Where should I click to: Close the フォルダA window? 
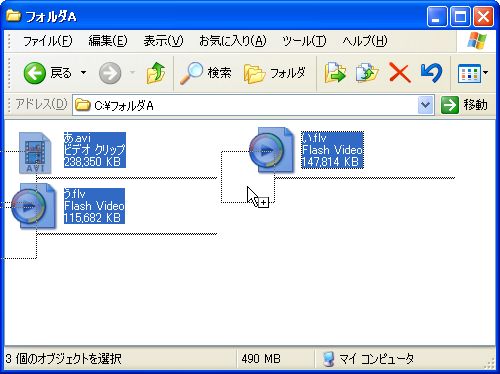coord(483,16)
